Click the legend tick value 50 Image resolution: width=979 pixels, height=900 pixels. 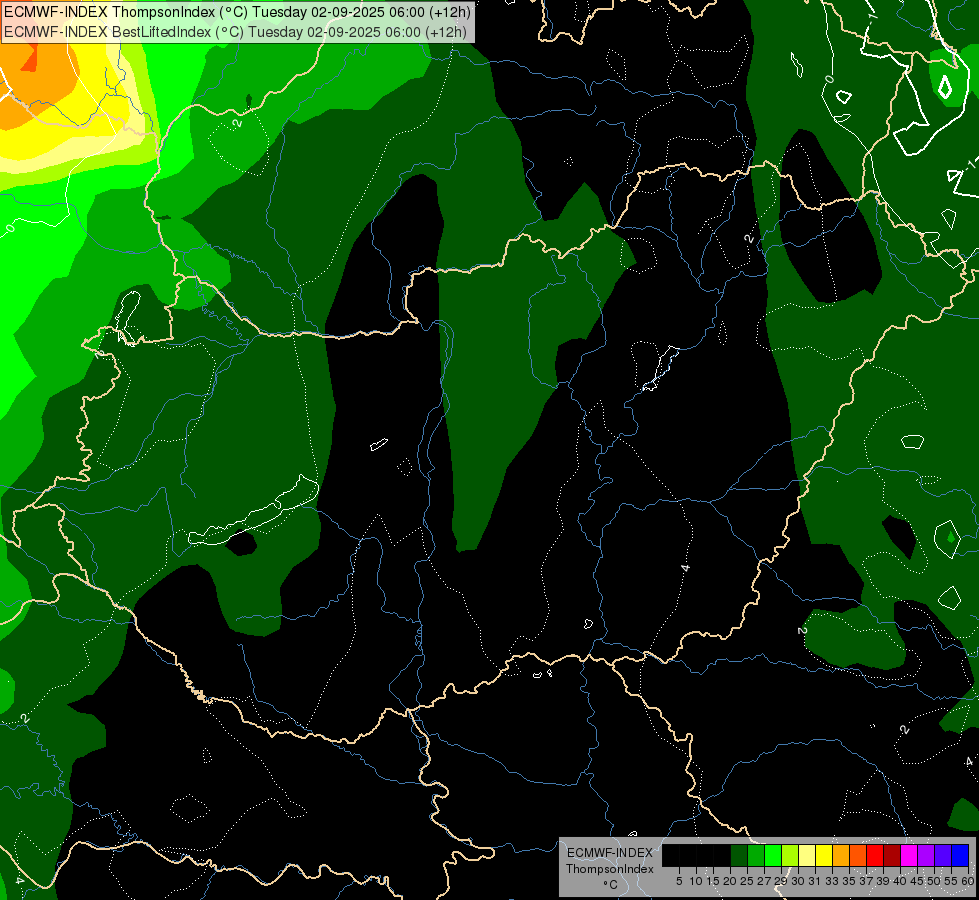(x=934, y=881)
